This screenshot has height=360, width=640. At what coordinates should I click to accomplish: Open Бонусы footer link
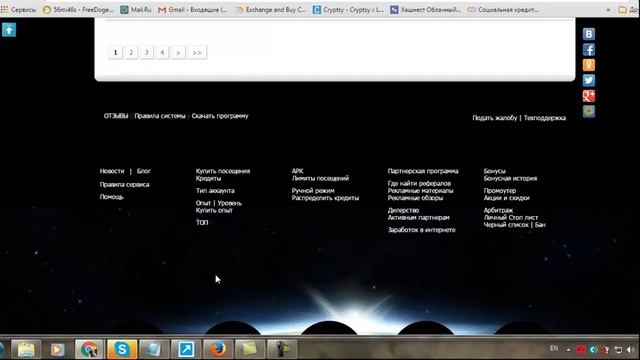[495, 171]
